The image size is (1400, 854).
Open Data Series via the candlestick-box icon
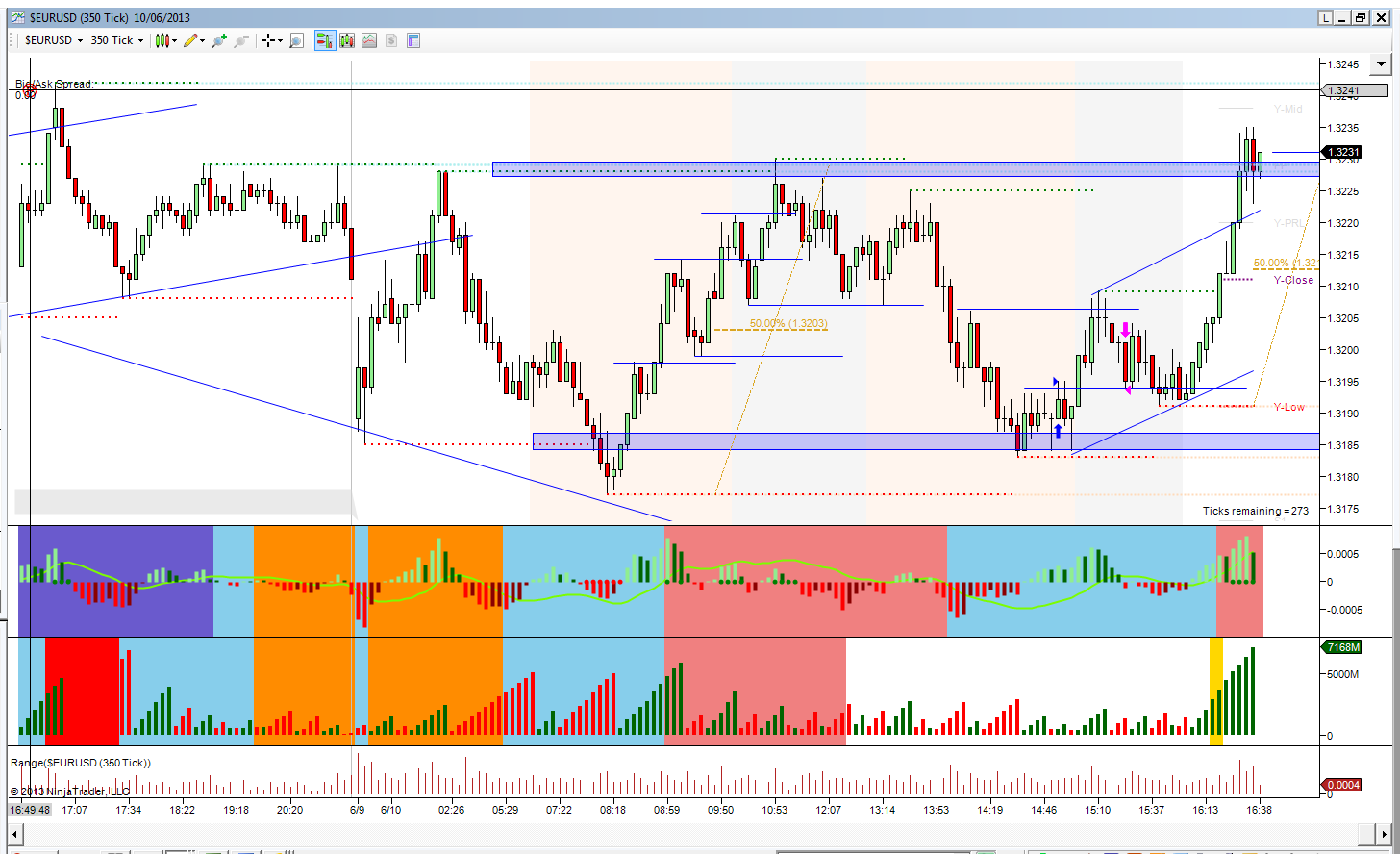(x=347, y=40)
